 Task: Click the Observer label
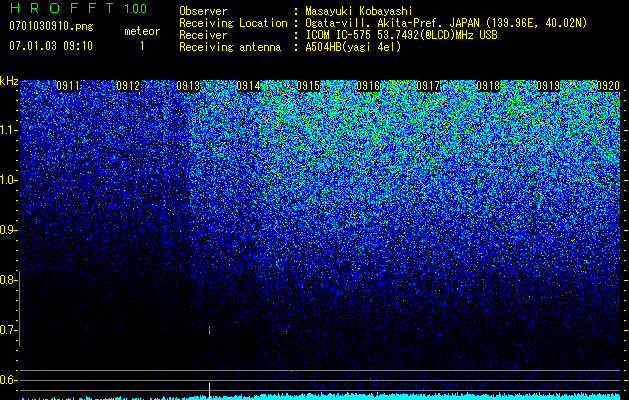click(x=203, y=11)
